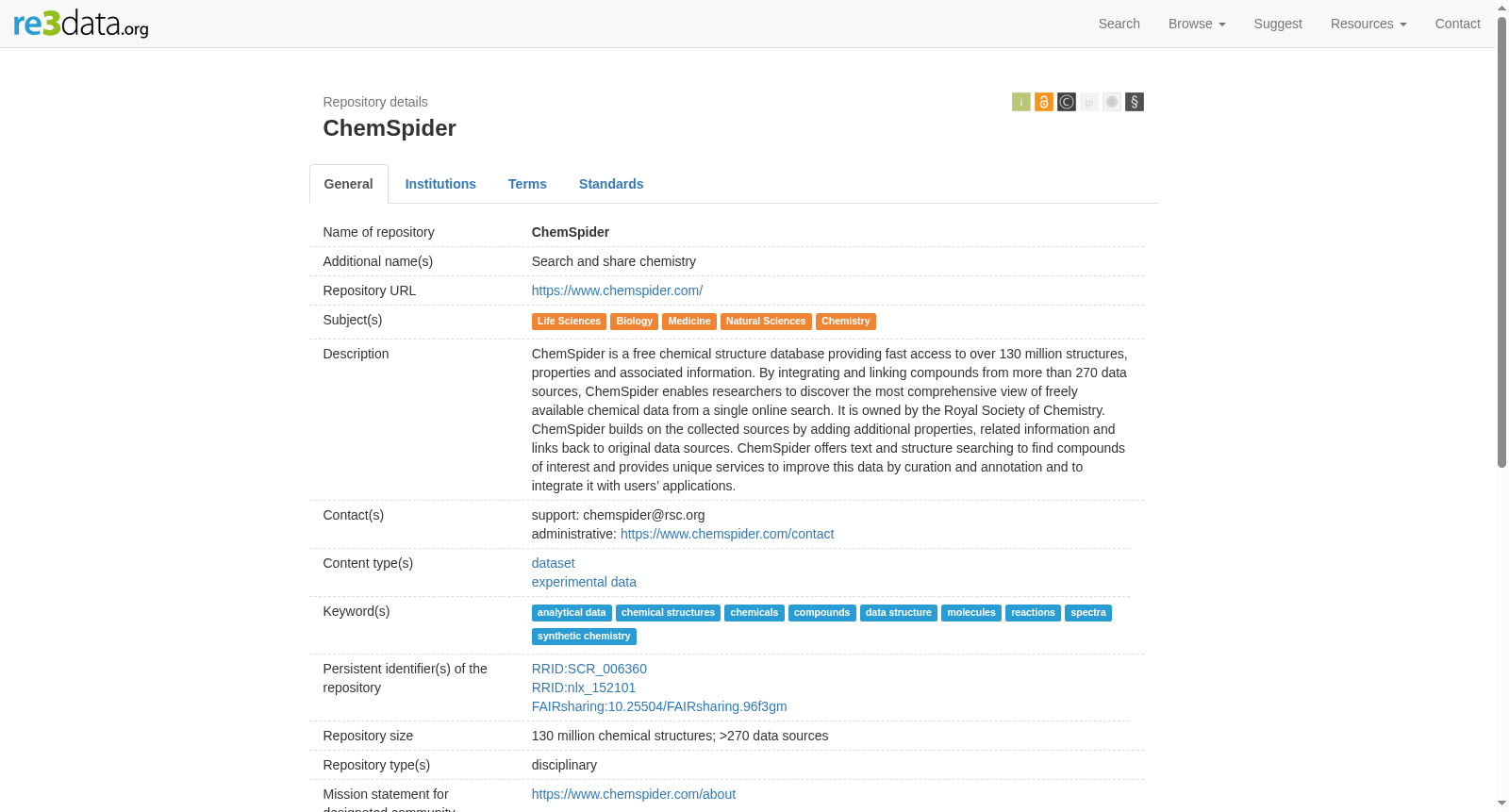Viewport: 1509px width, 812px height.
Task: Open the Contact page from navbar
Action: click(x=1458, y=24)
